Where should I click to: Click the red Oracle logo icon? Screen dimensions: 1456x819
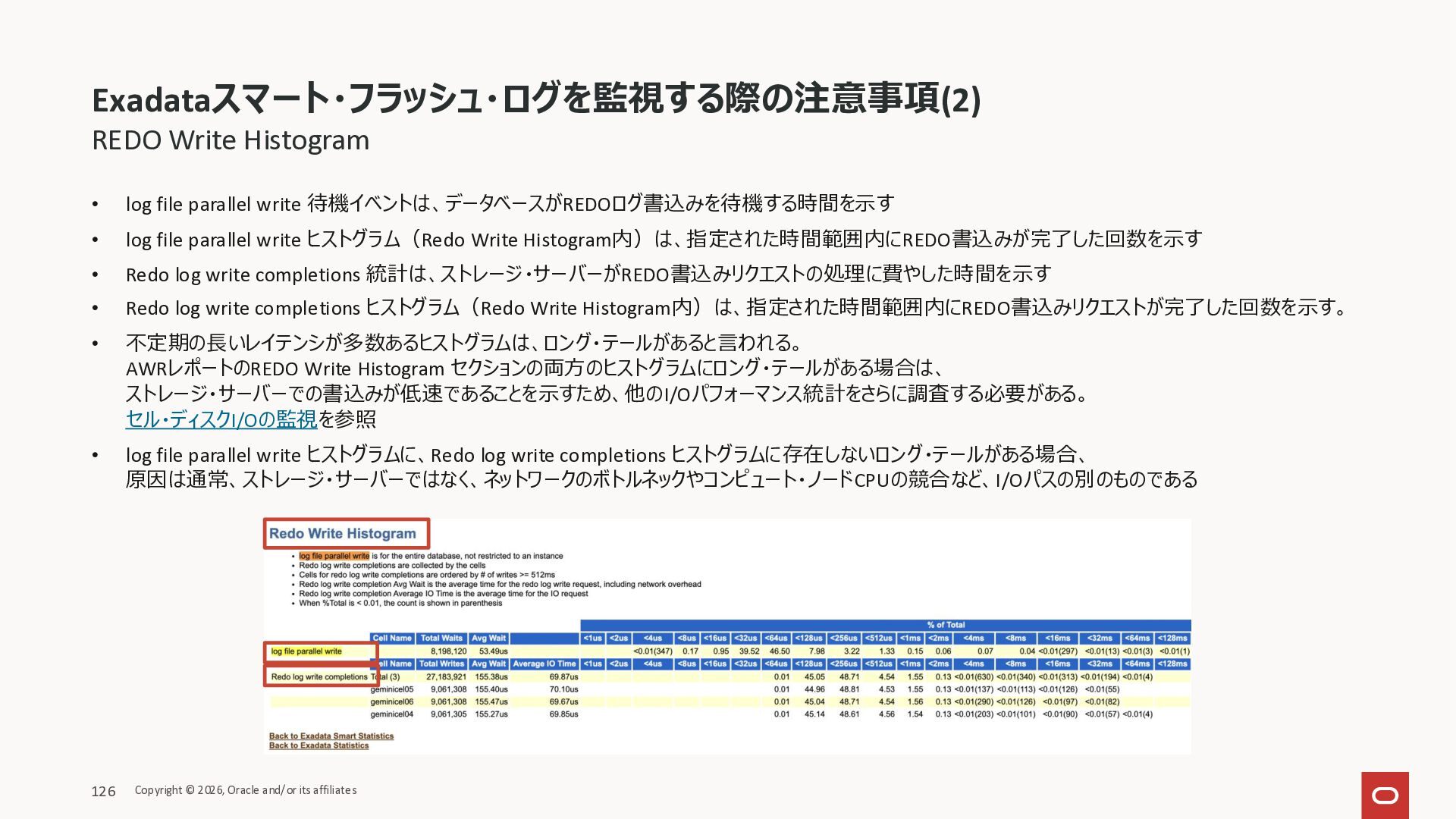(1385, 795)
